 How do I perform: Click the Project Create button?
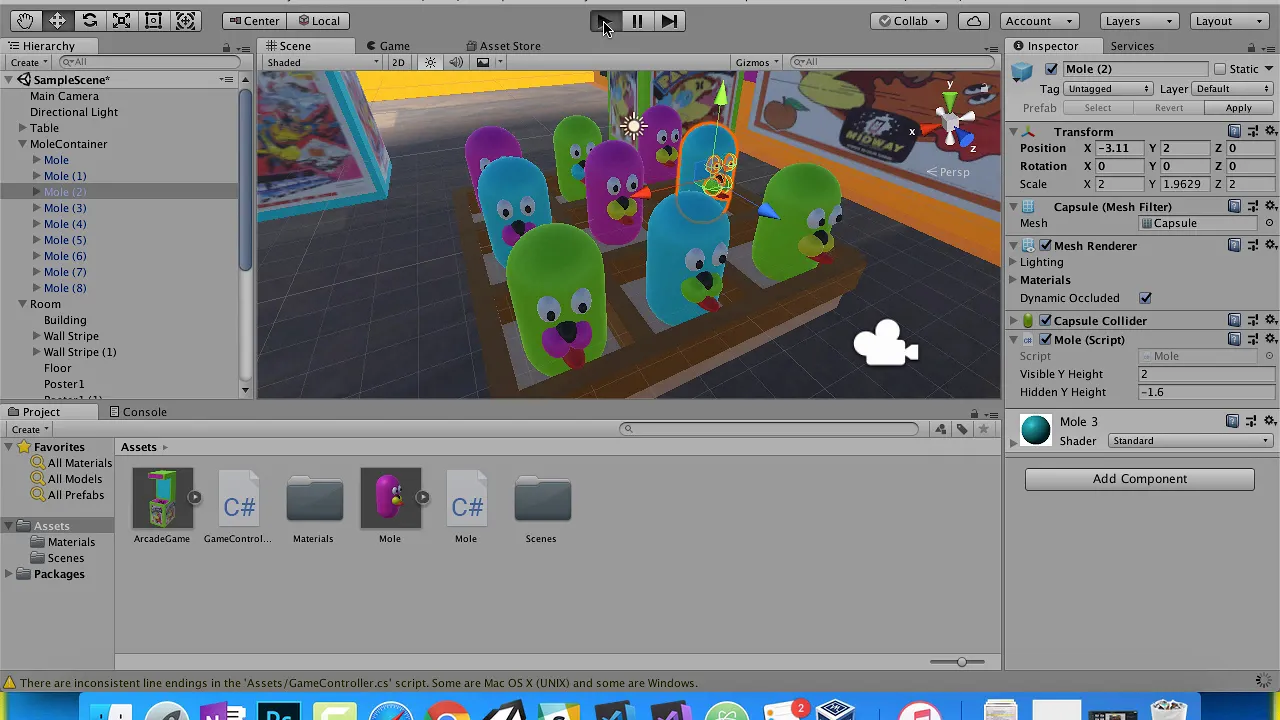(x=30, y=429)
